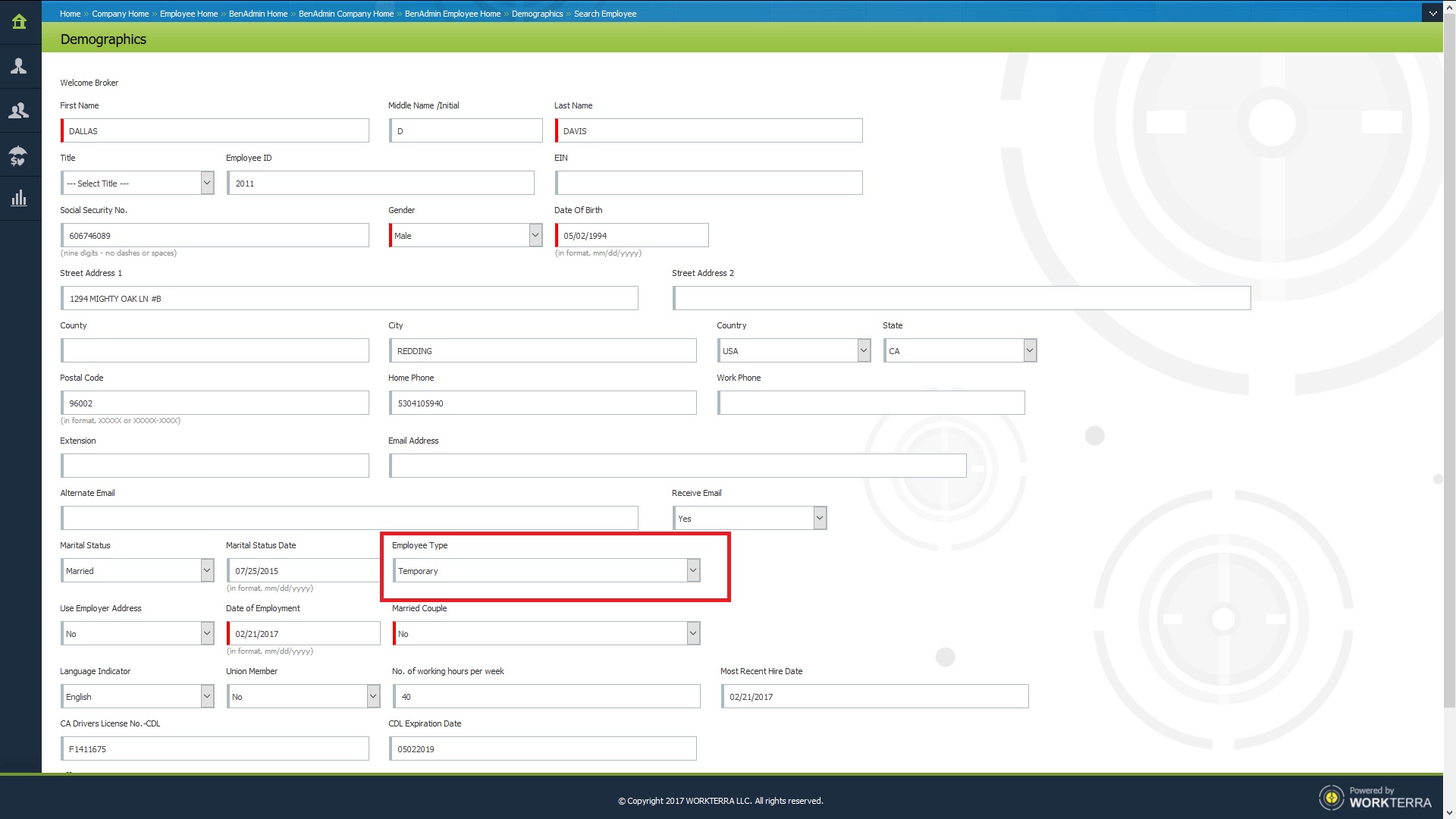Image resolution: width=1456 pixels, height=819 pixels.
Task: Open the Language Indicator dropdown
Action: pos(137,696)
